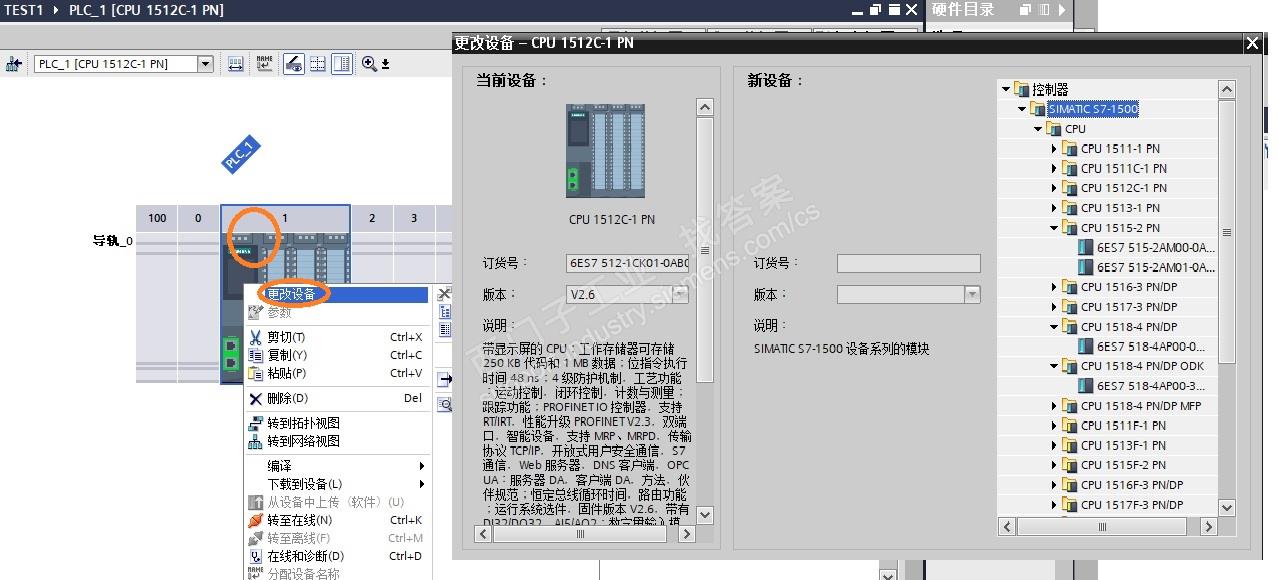
Task: Open the 编译 compile submenu
Action: pos(338,466)
